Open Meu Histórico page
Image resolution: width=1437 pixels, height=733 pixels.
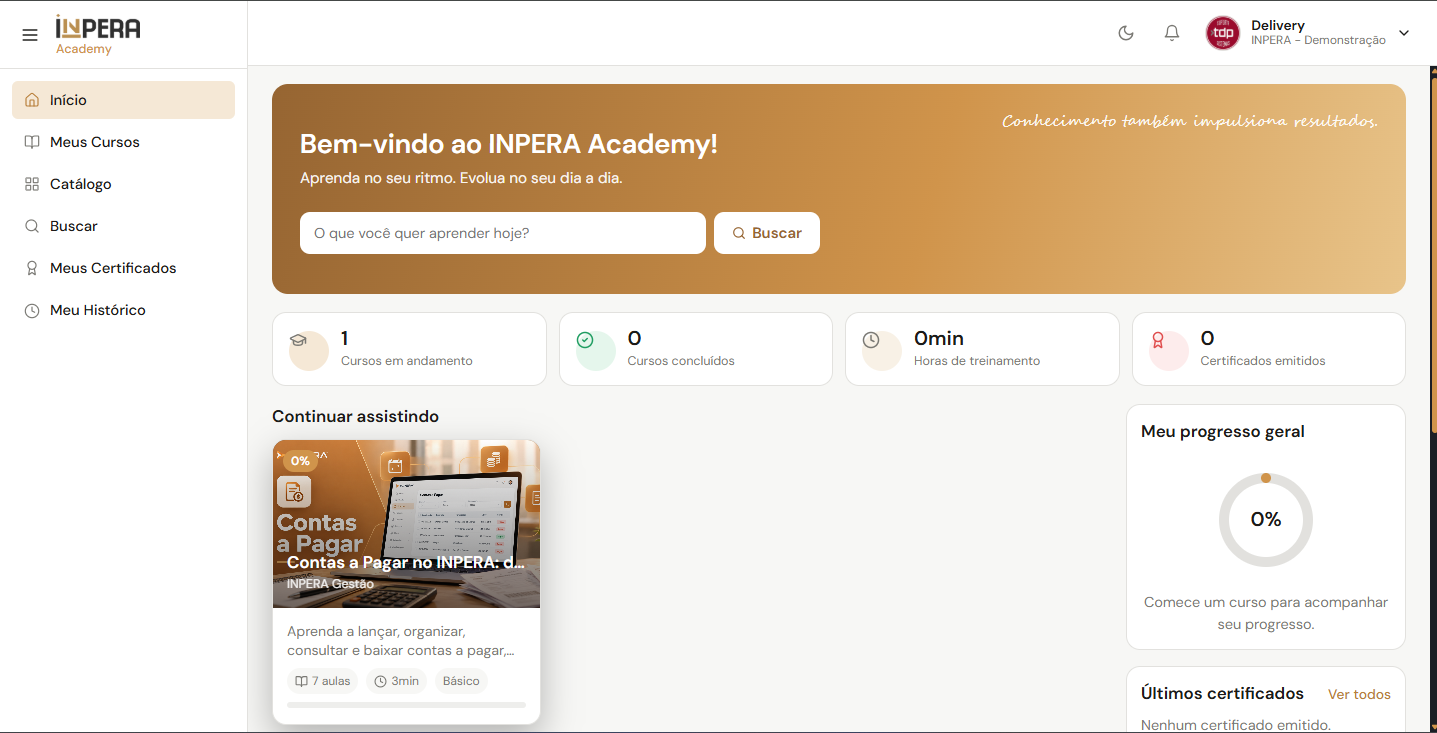123,310
